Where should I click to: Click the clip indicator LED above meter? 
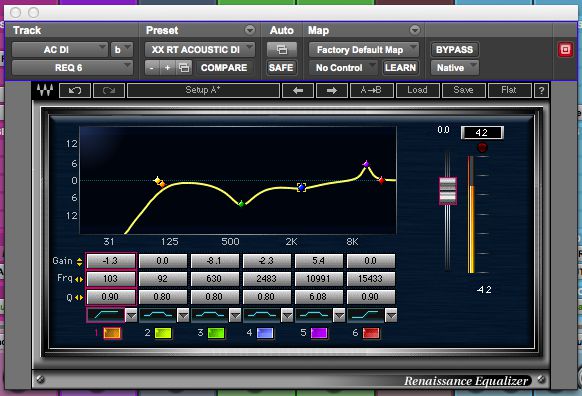[482, 148]
